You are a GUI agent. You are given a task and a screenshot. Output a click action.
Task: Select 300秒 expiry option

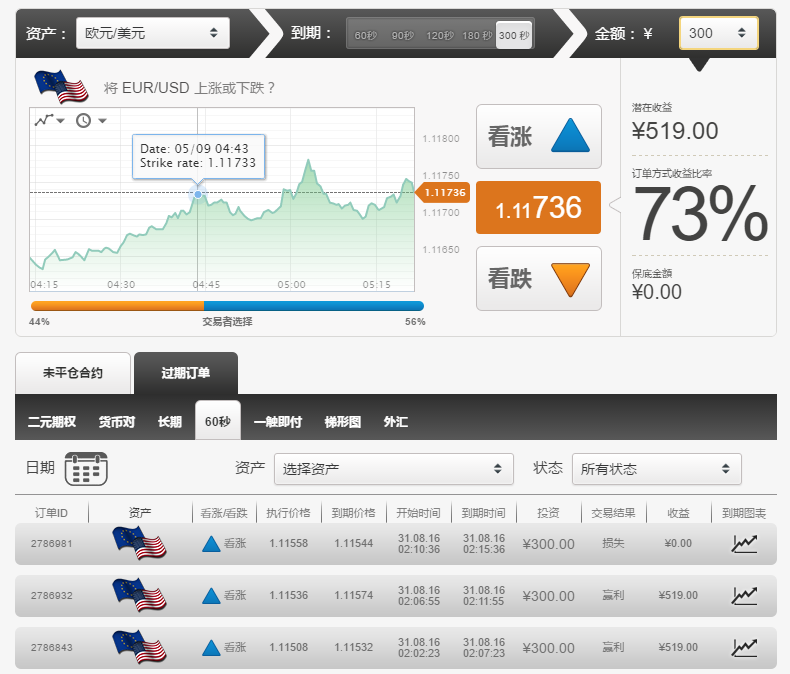(514, 35)
